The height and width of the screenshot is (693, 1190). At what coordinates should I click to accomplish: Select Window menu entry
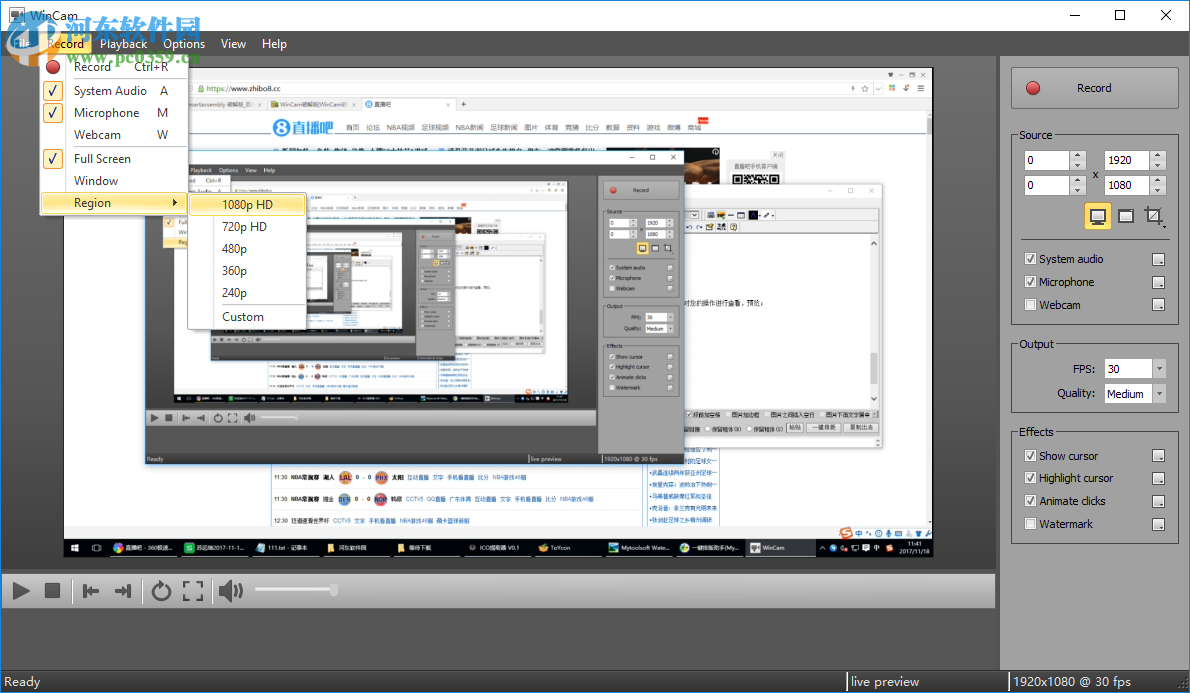[114, 181]
